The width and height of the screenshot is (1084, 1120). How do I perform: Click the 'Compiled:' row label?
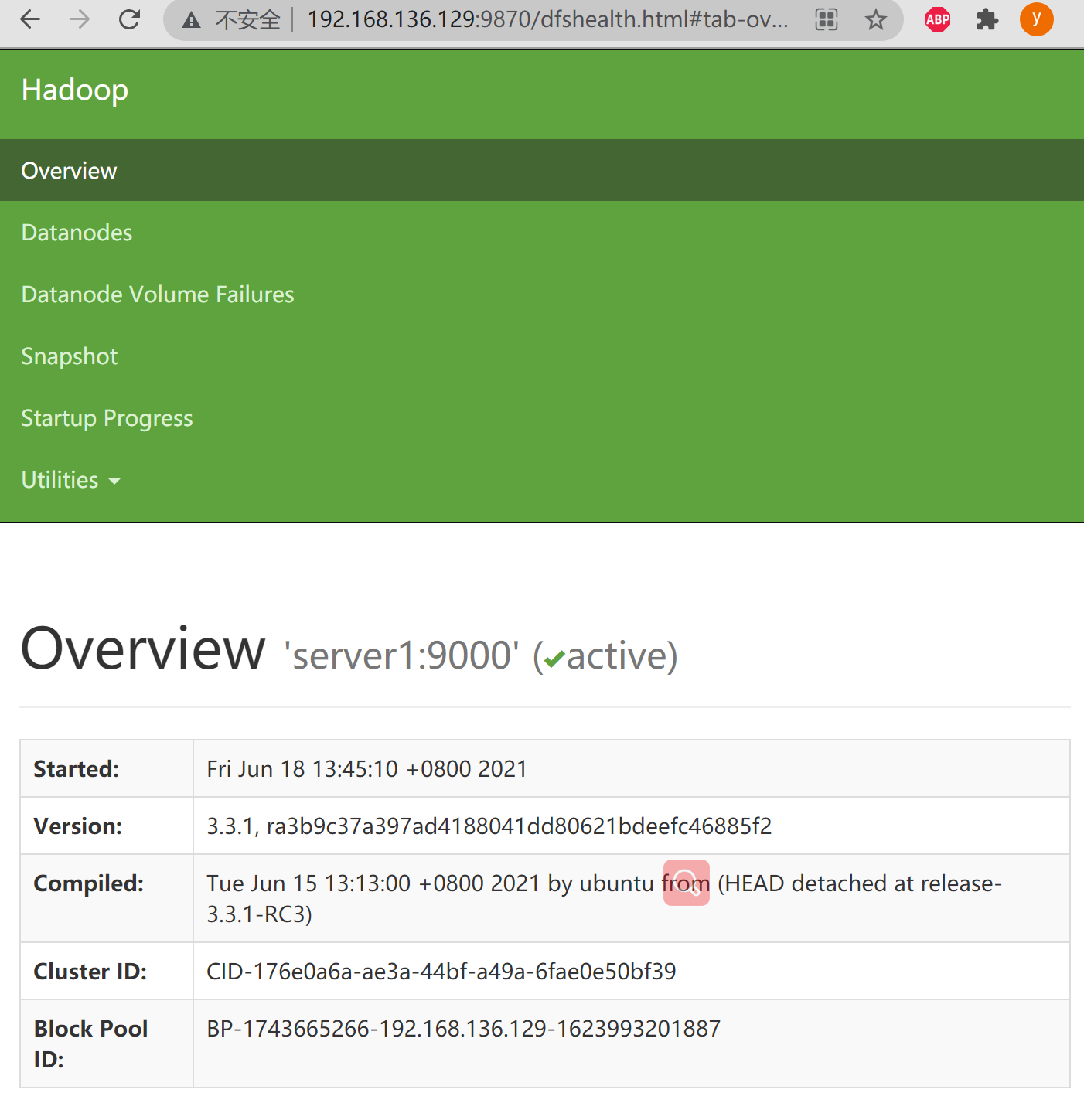coord(89,883)
